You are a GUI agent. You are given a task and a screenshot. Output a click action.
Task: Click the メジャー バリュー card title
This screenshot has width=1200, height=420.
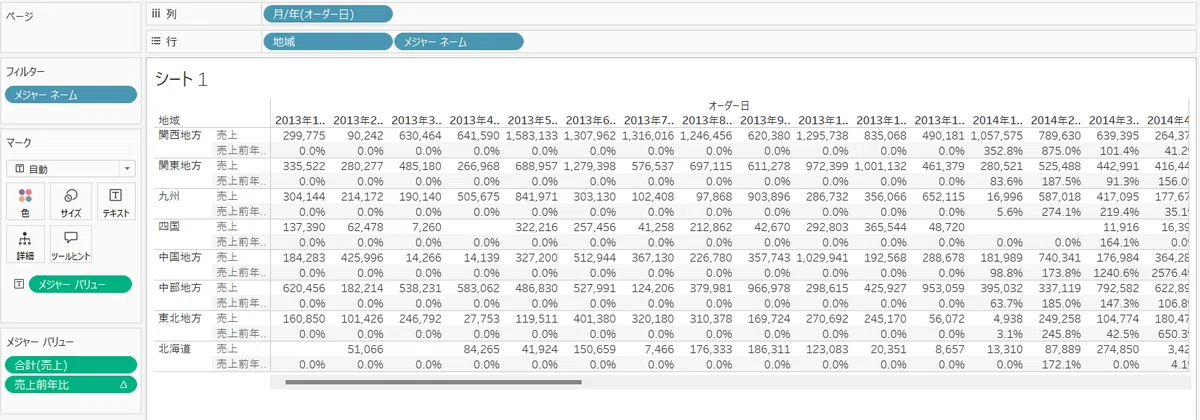(x=40, y=343)
